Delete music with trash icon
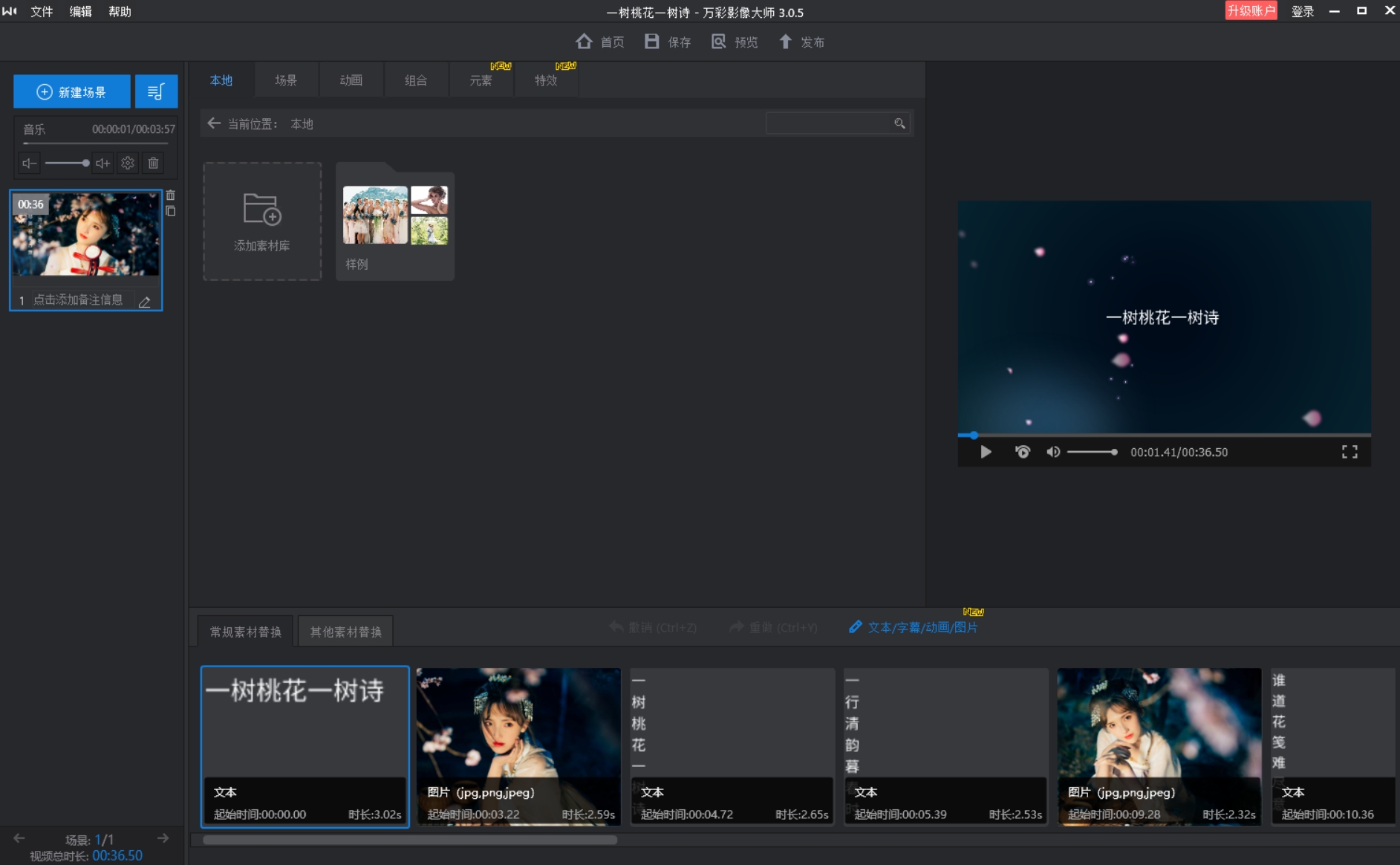 coord(153,163)
